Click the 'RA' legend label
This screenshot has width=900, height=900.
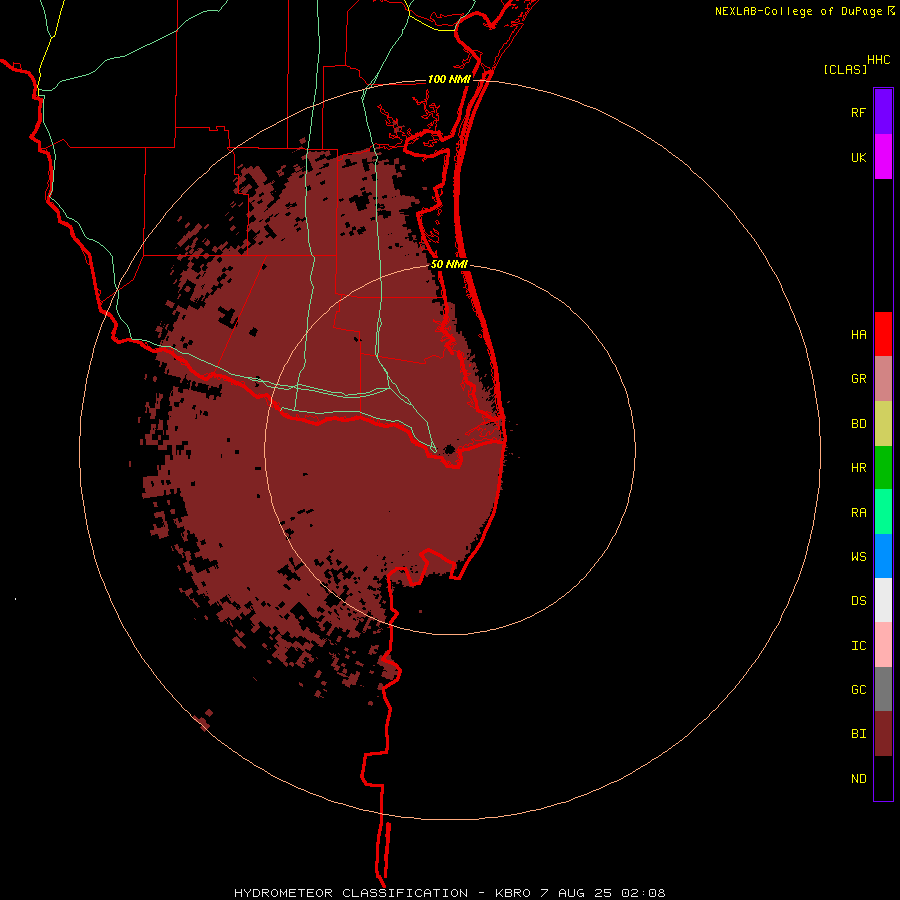[x=858, y=513]
